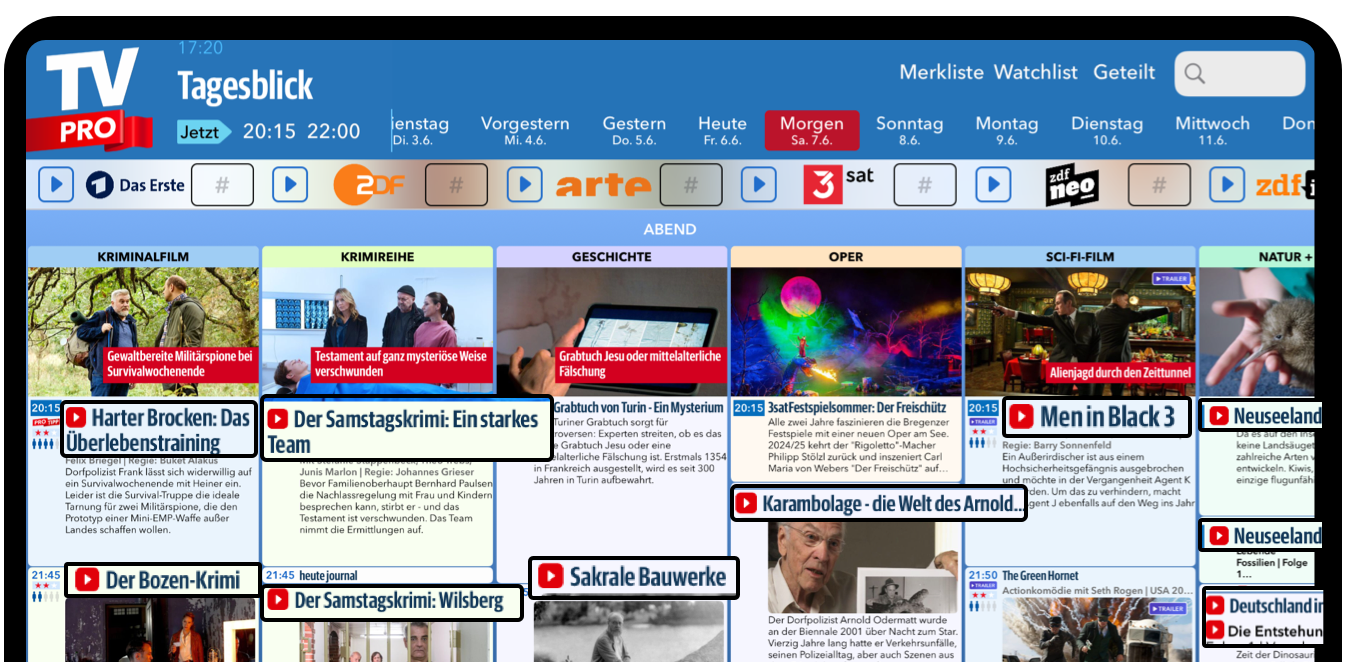Click the OPER genre label

(x=846, y=257)
